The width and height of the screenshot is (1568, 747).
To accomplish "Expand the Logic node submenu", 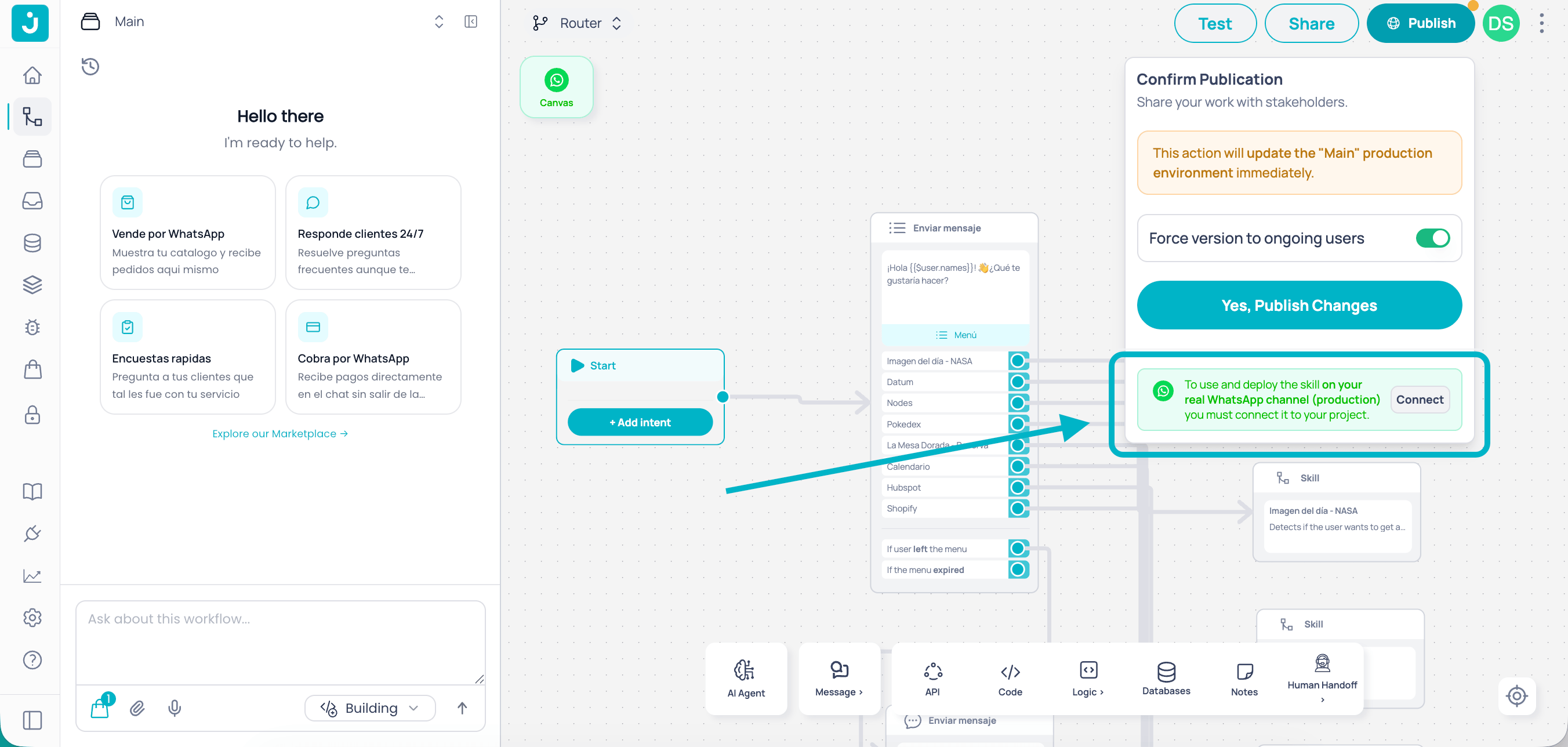I will click(x=1088, y=679).
